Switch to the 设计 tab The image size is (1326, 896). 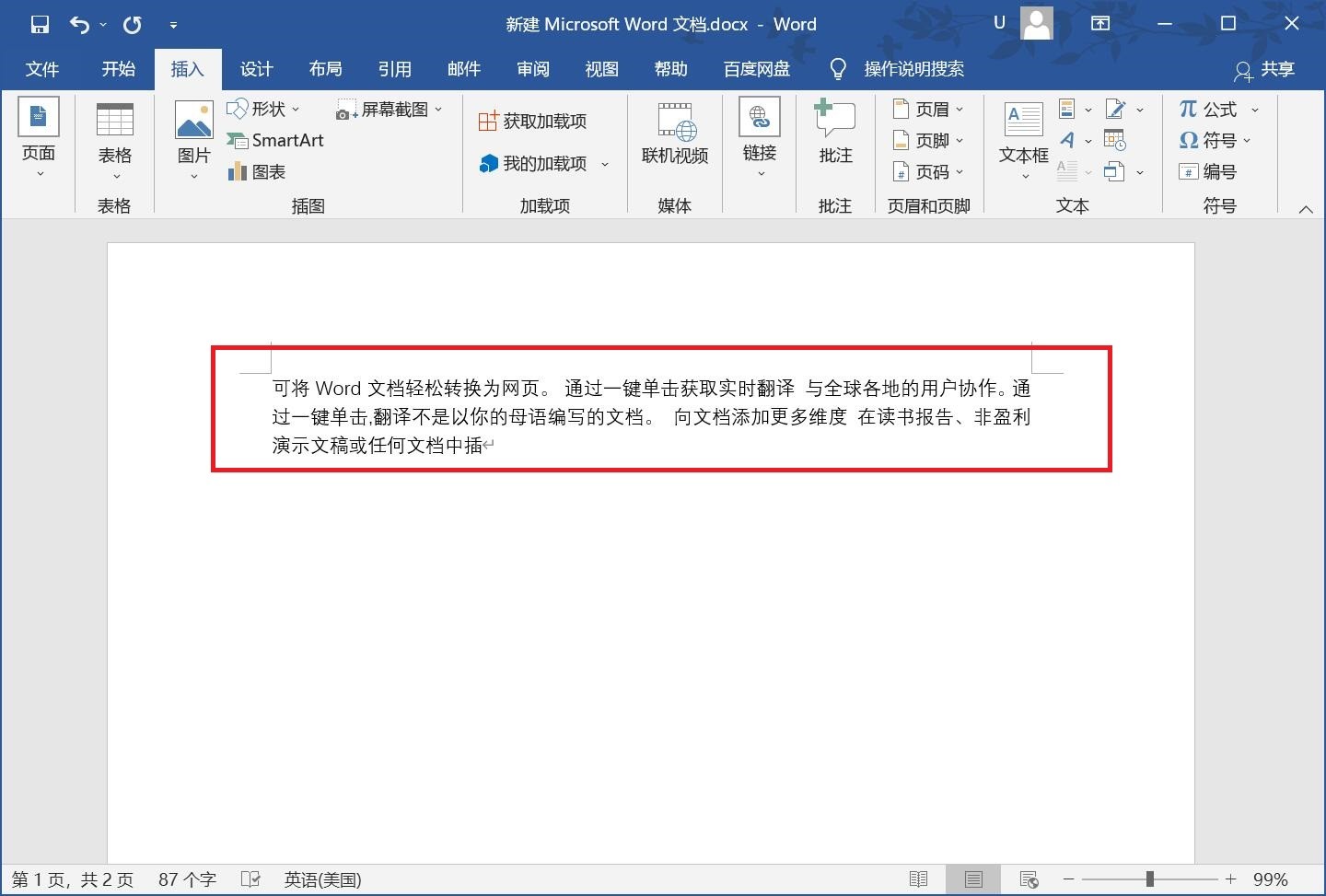coord(257,69)
